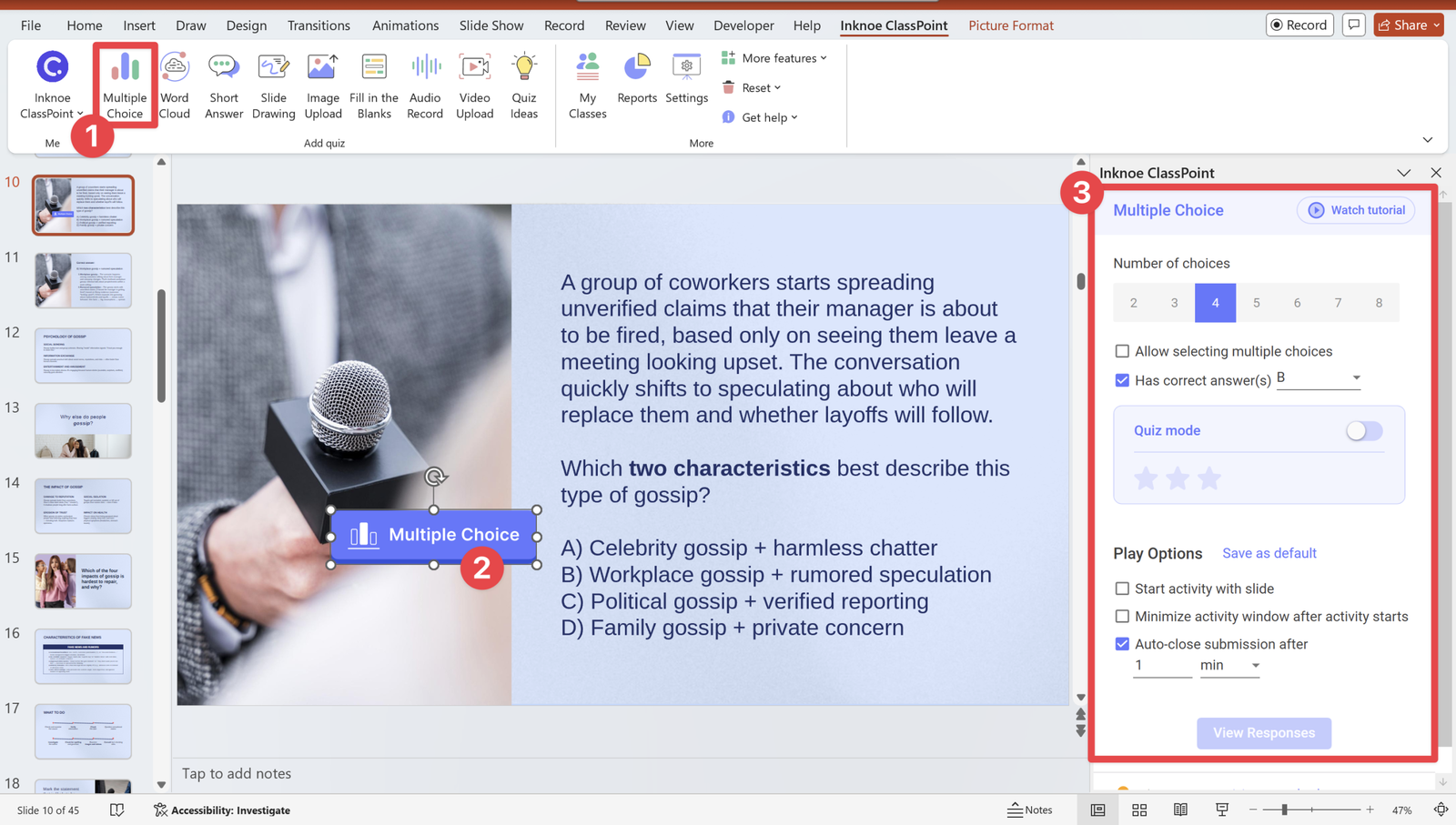Switch to the Transitions ribbon tab
The height and width of the screenshot is (825, 1456).
(318, 25)
